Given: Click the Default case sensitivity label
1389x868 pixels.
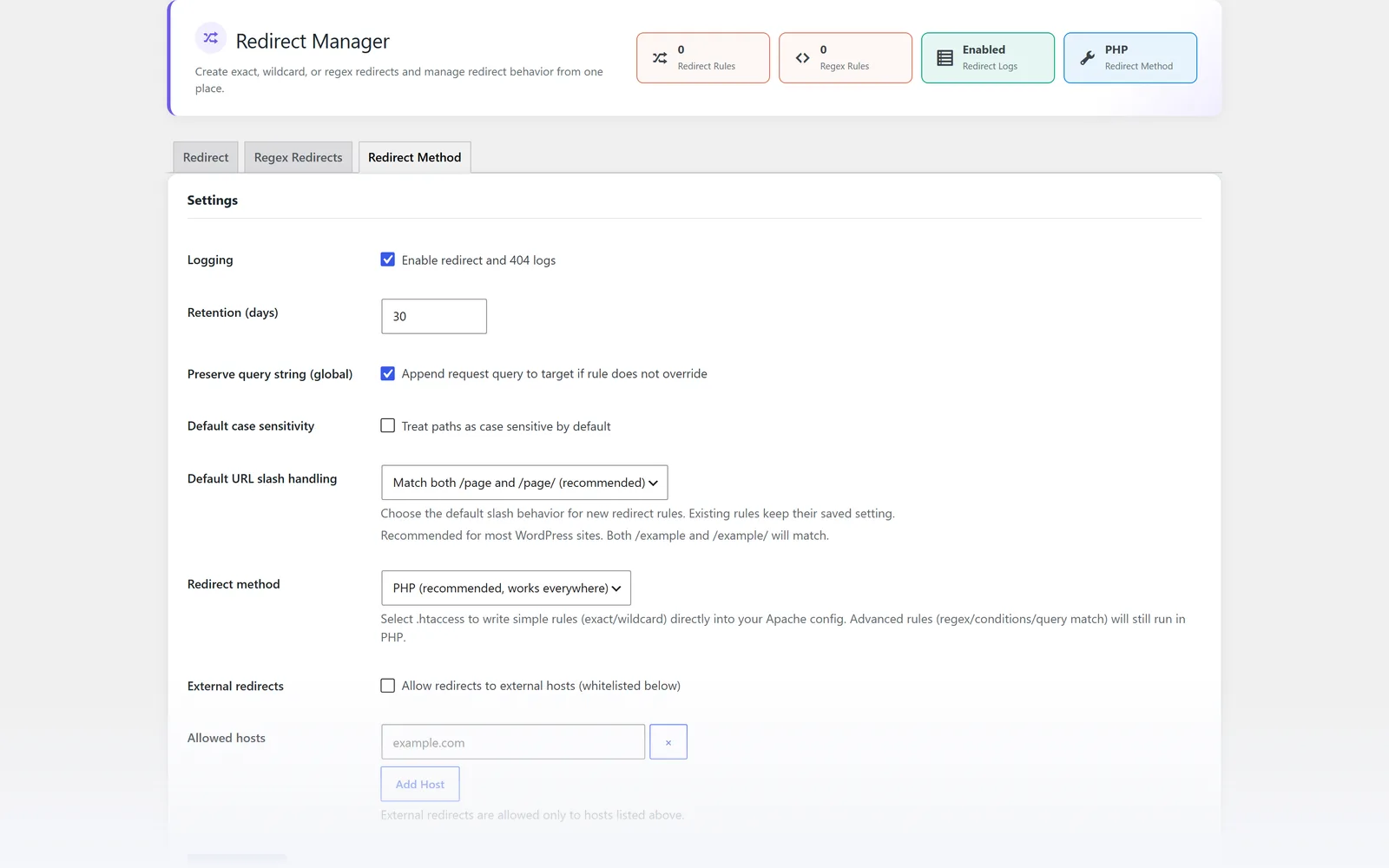Looking at the screenshot, I should [x=251, y=426].
